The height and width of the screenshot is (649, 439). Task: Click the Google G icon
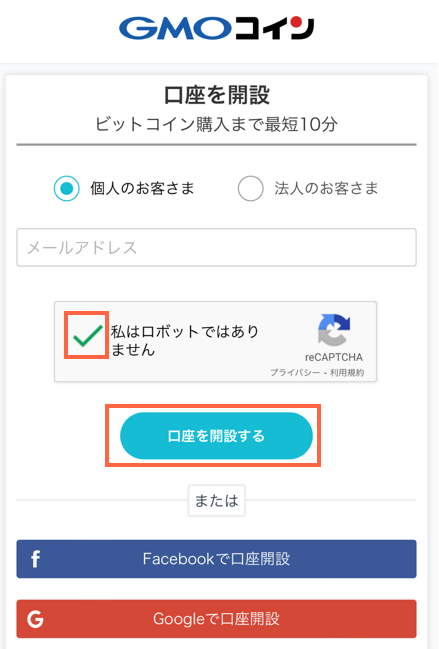coord(35,619)
